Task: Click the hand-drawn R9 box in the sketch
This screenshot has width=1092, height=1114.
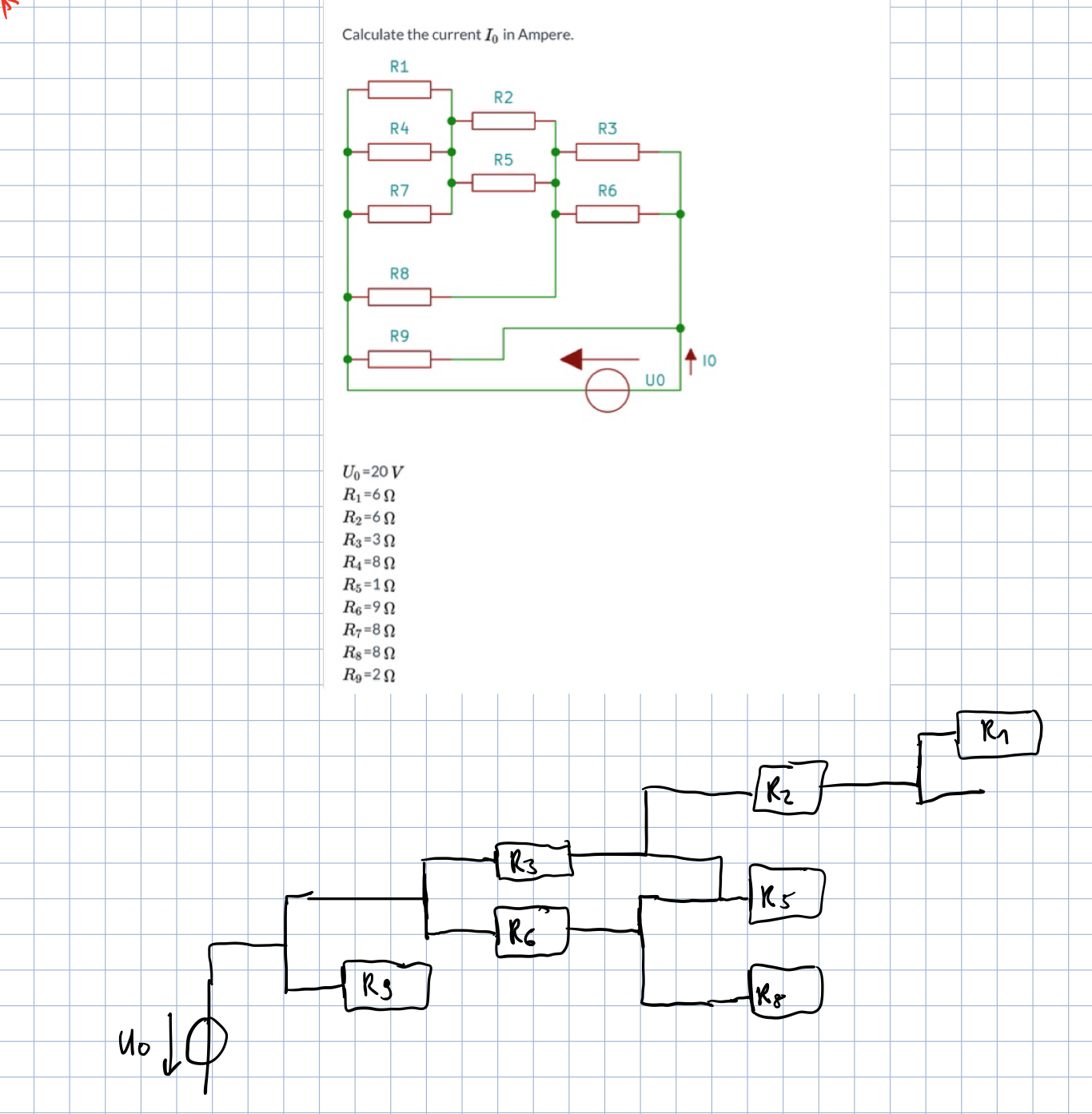Action: coord(387,986)
